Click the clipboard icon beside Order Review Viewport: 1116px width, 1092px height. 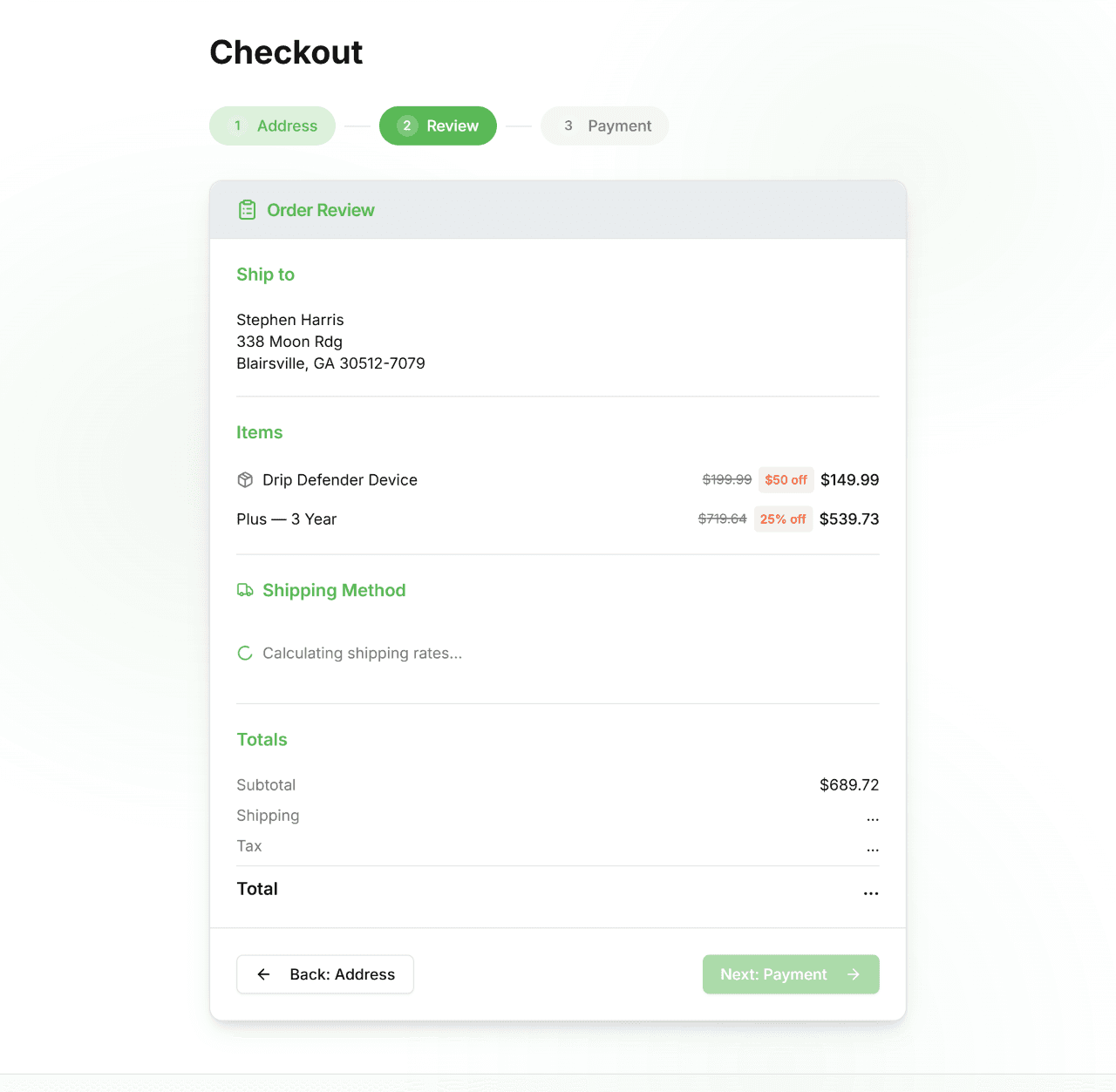click(x=247, y=209)
